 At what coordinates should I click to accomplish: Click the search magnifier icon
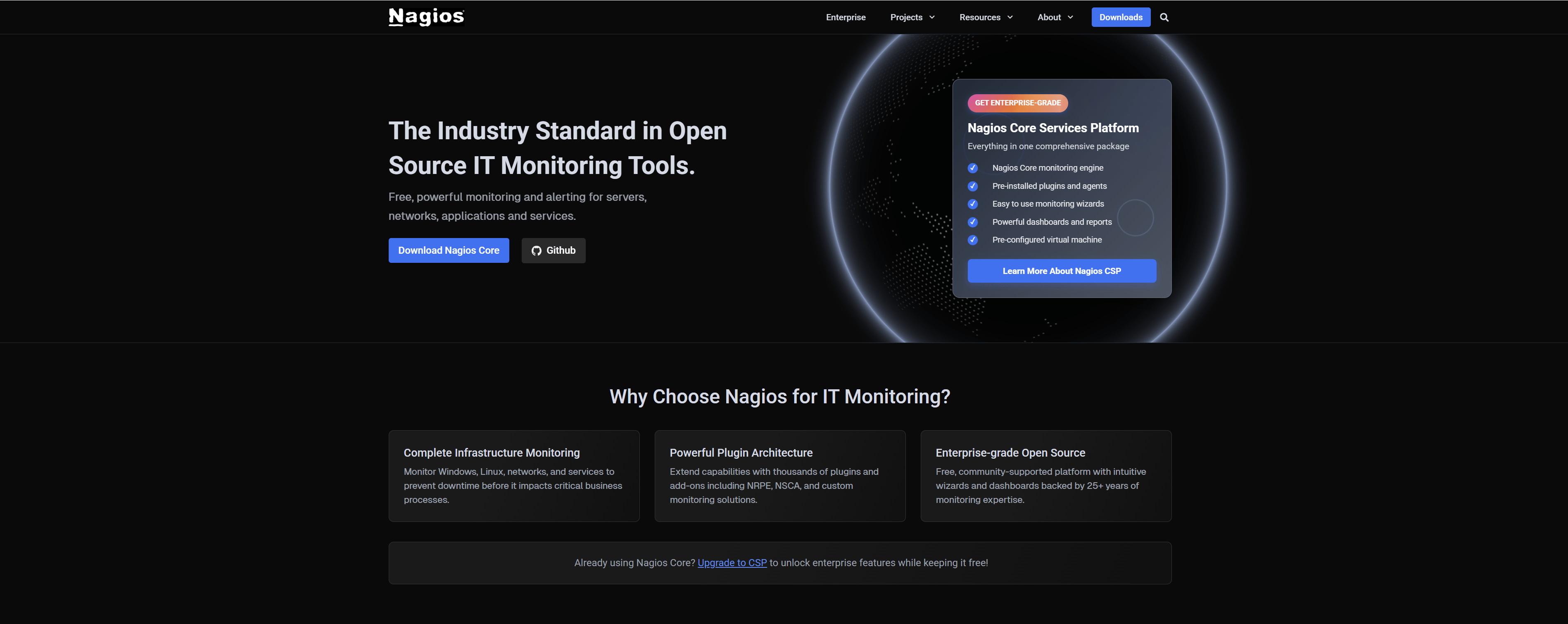[x=1164, y=17]
